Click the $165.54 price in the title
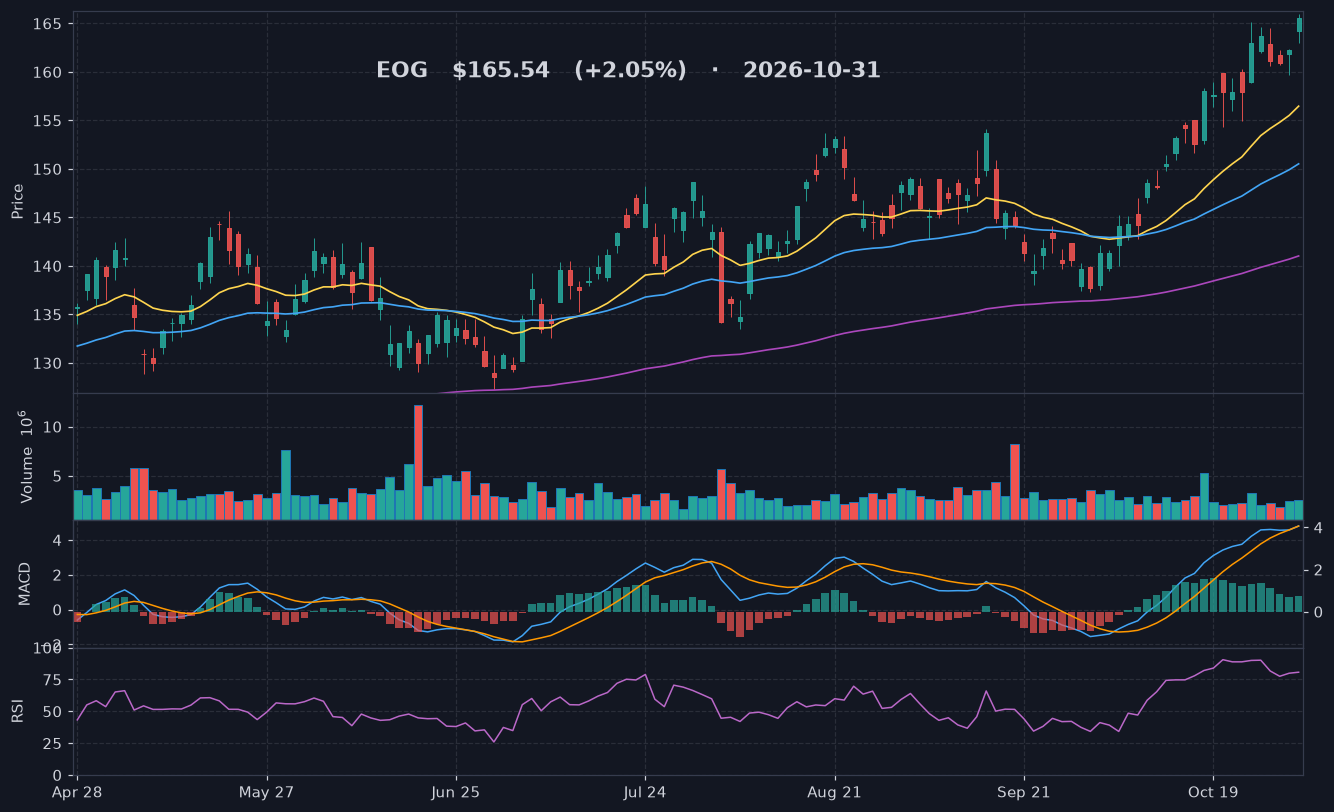 [501, 71]
